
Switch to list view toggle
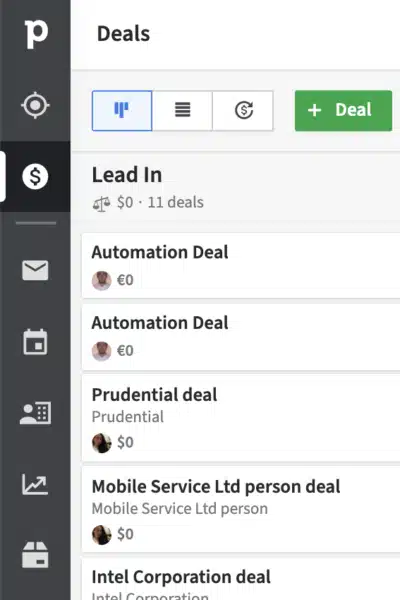182,111
